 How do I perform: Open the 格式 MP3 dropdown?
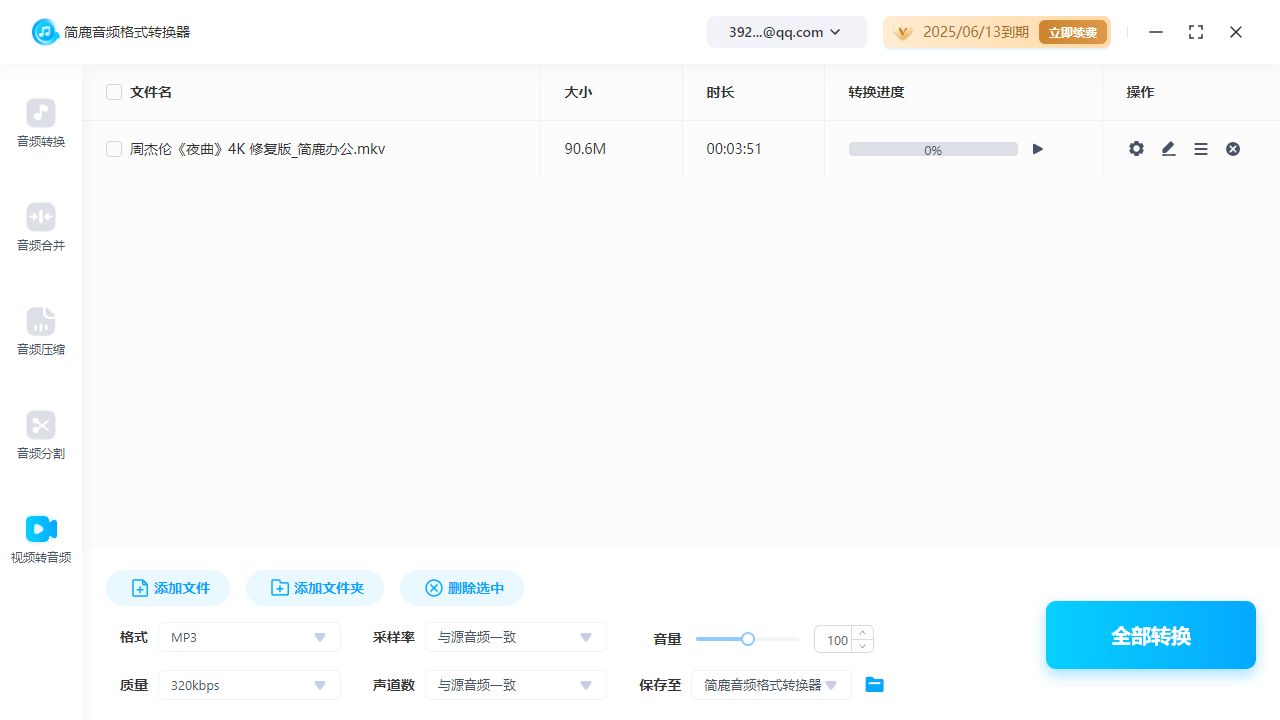(249, 637)
